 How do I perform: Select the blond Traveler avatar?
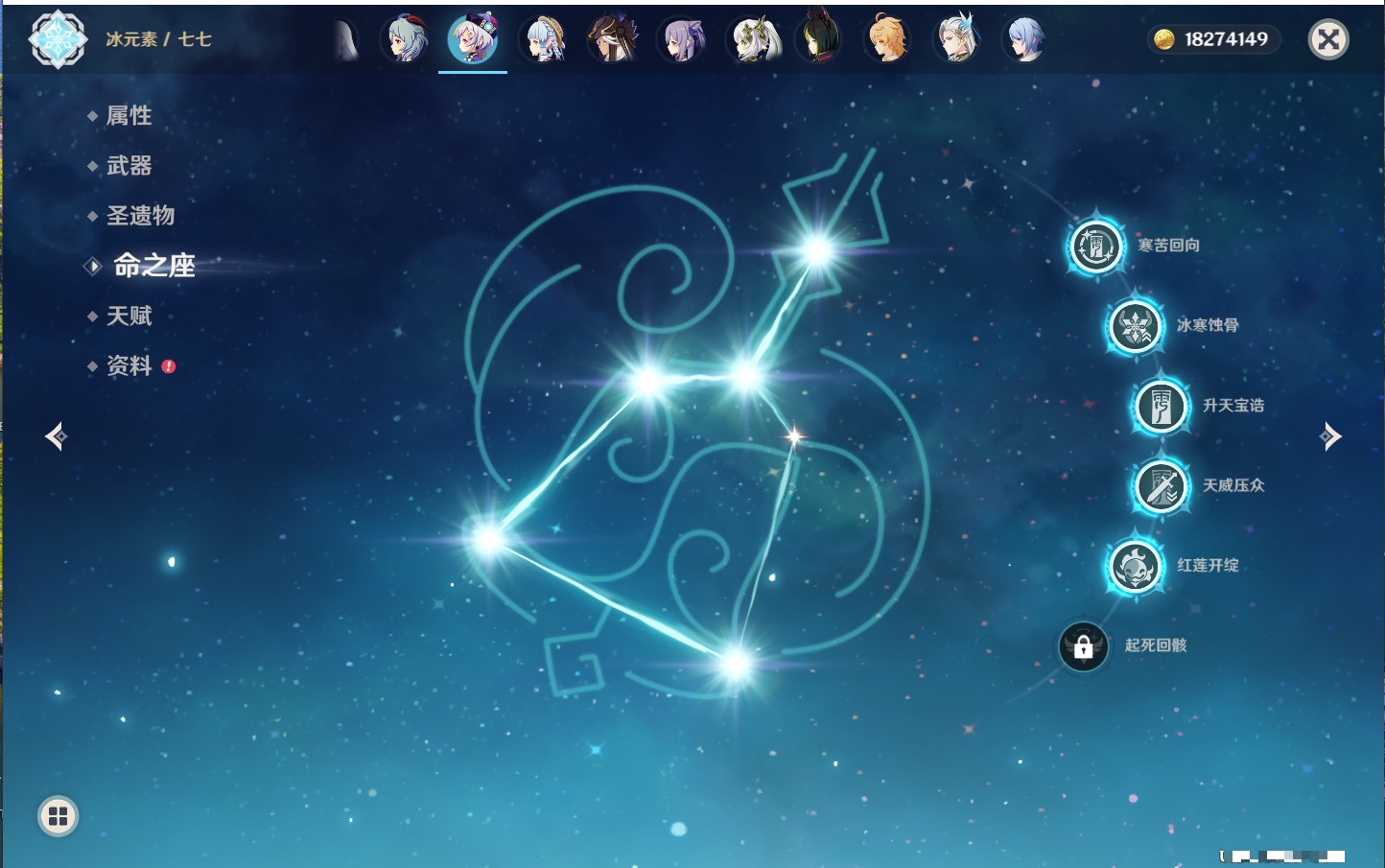889,39
